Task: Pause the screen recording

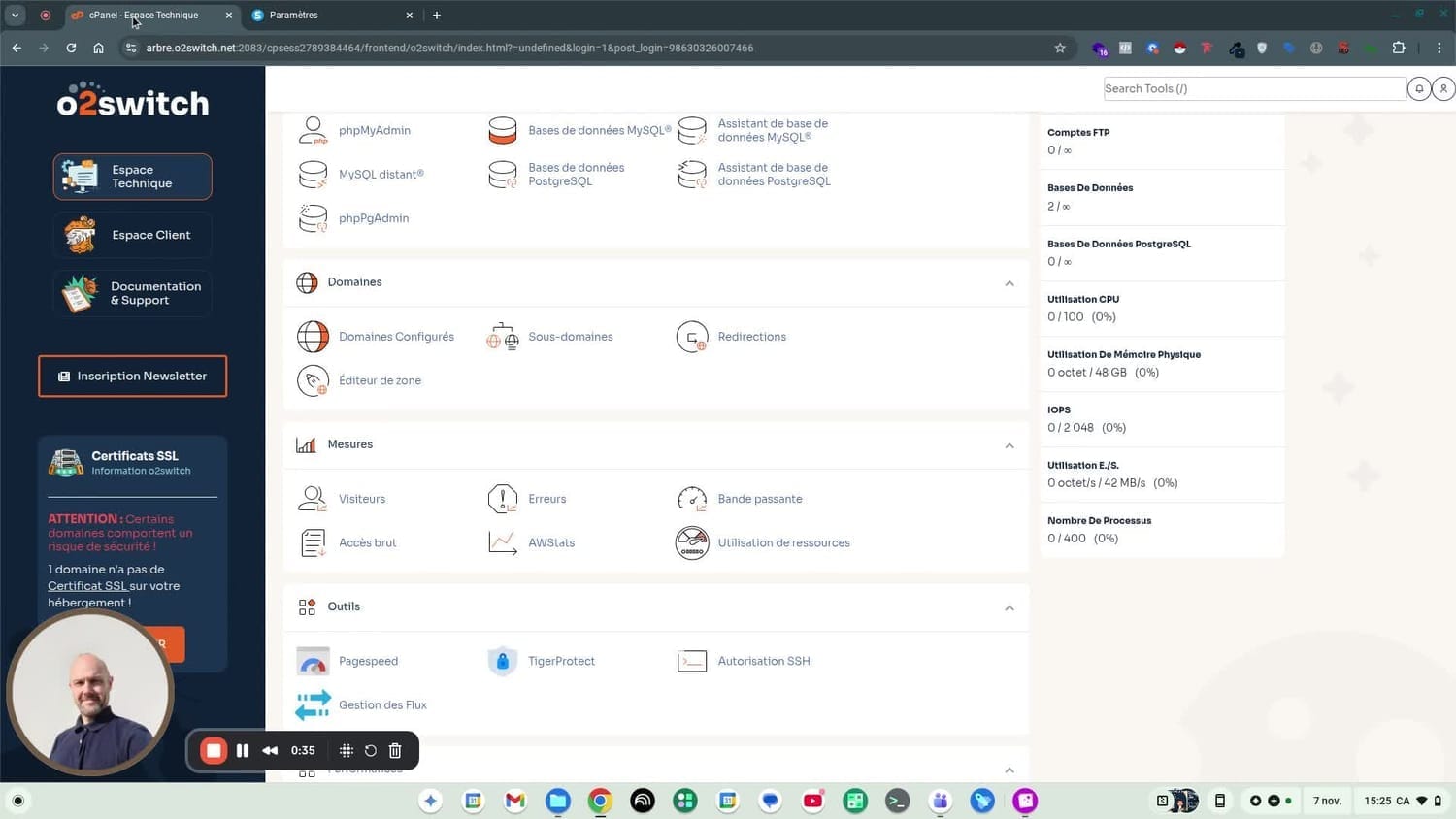Action: 243,750
